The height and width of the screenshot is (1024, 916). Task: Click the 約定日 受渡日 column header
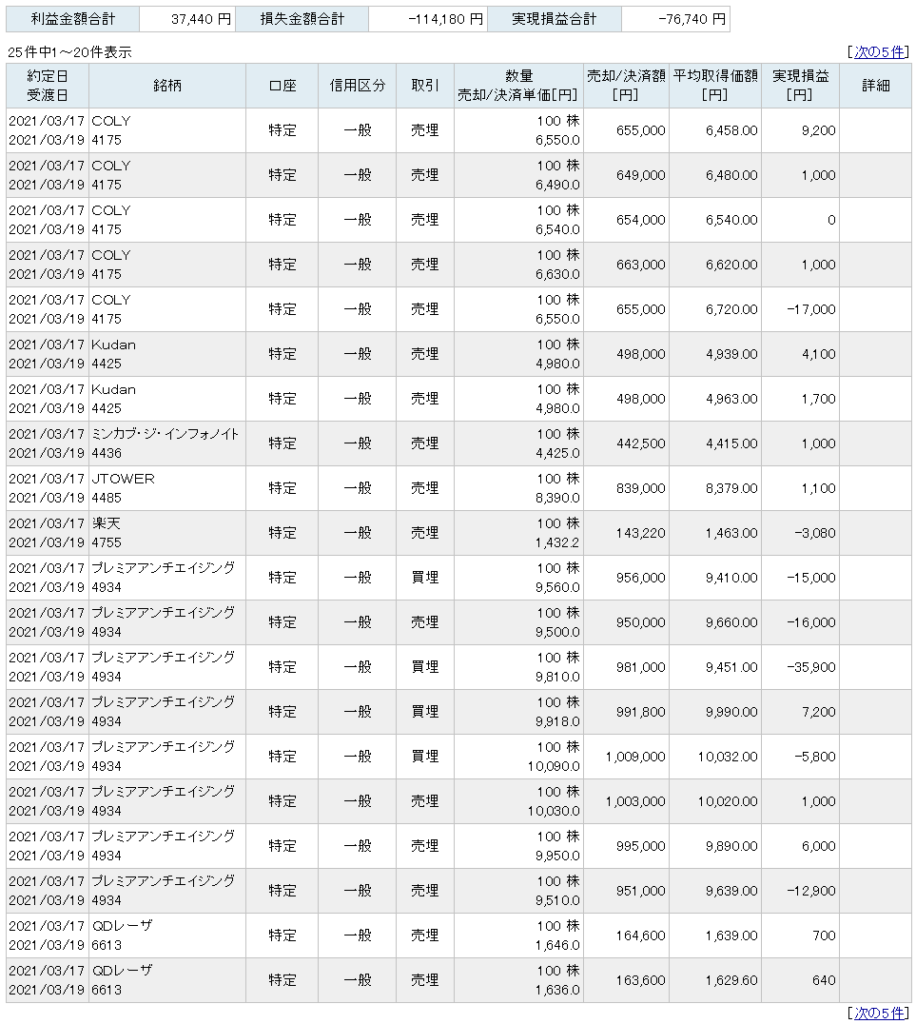[x=48, y=86]
